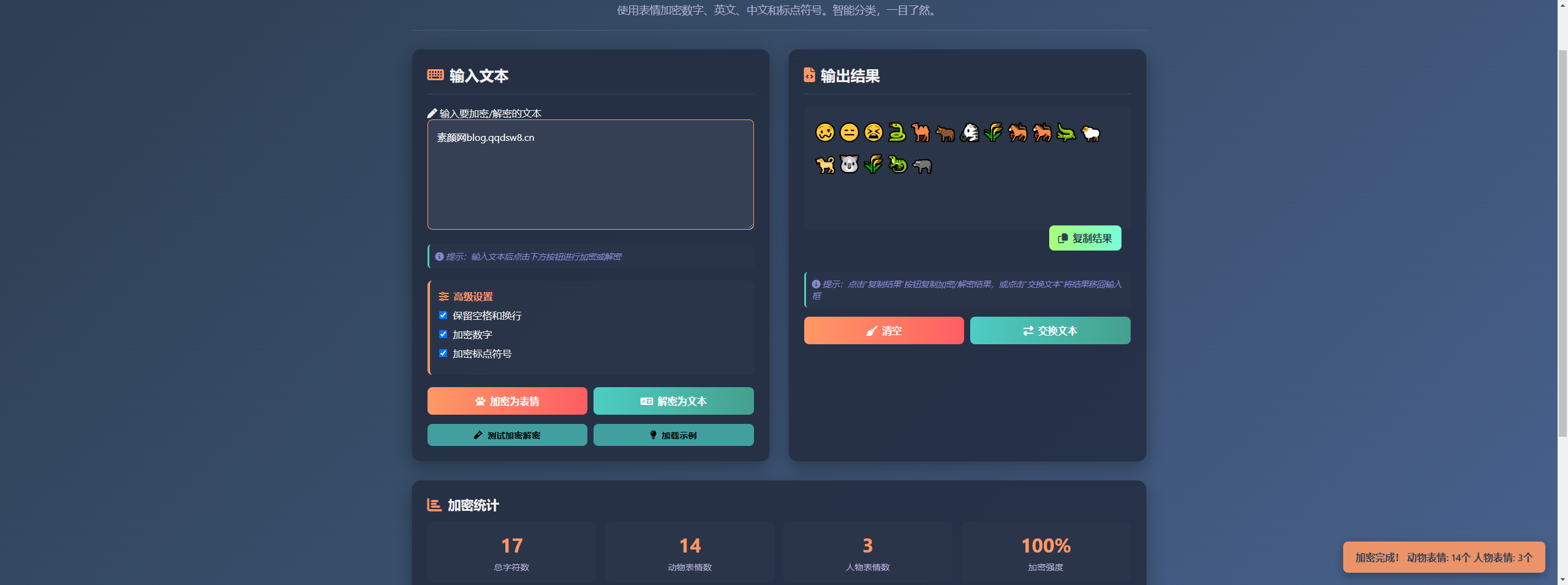
Task: Click the paw icon on 加密为表情 button
Action: click(x=480, y=401)
